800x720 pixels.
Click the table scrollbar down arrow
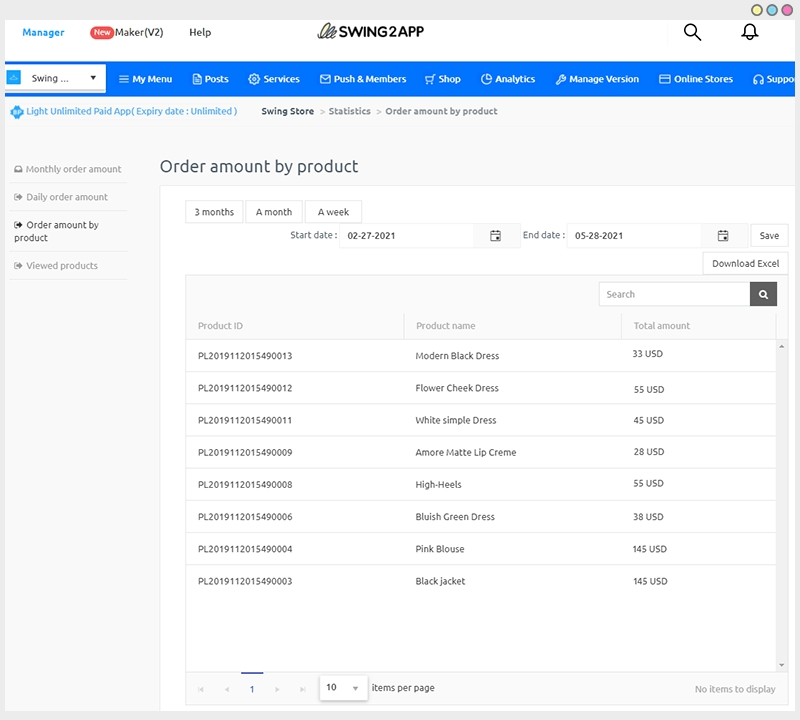(x=781, y=665)
